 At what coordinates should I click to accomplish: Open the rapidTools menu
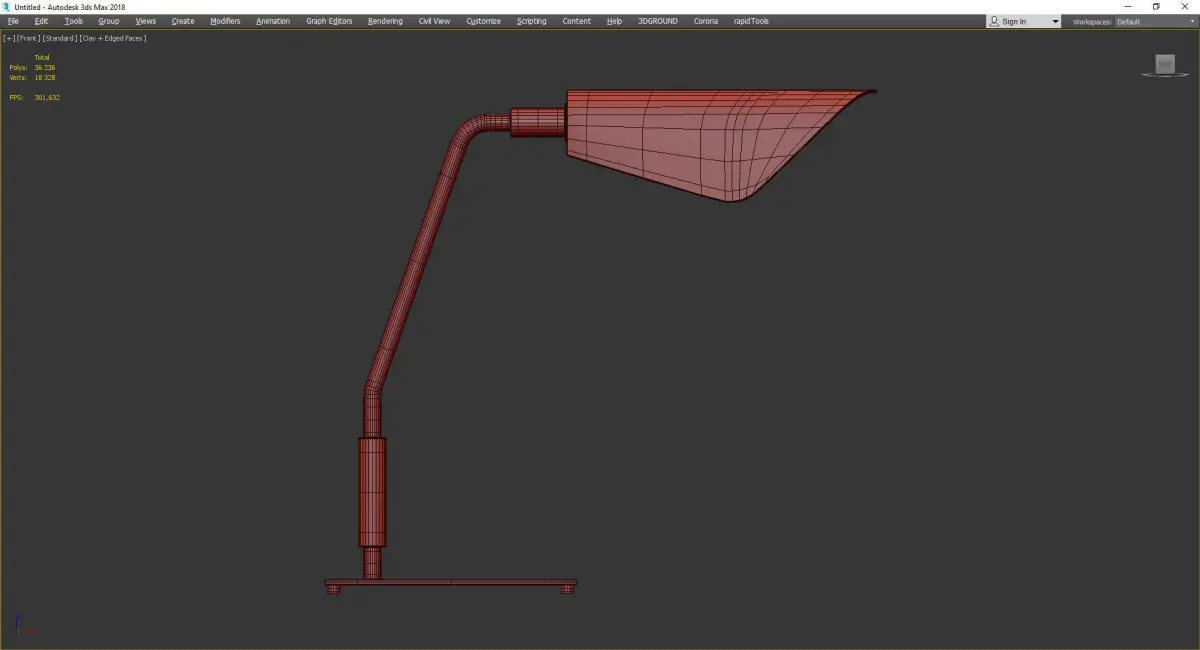pyautogui.click(x=750, y=21)
